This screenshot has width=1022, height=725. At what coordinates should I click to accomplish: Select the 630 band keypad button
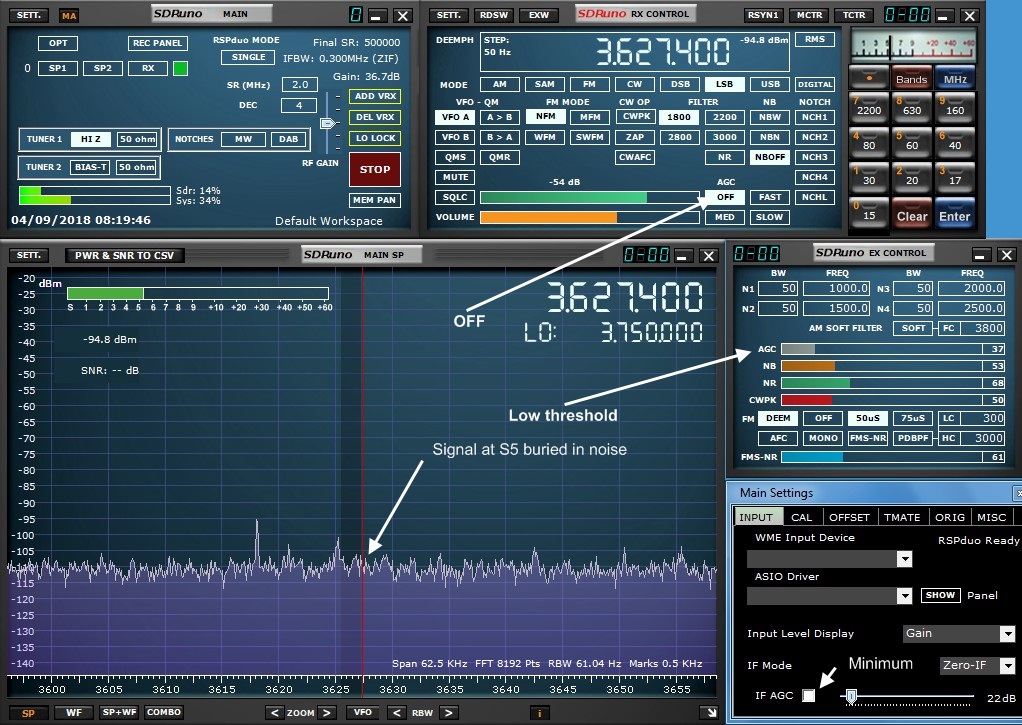[912, 108]
